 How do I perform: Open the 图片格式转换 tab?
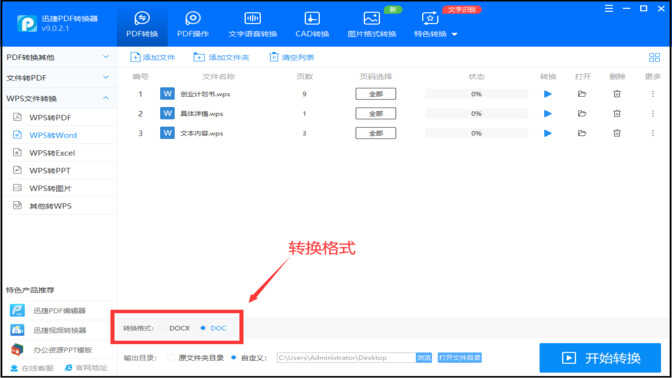(372, 25)
